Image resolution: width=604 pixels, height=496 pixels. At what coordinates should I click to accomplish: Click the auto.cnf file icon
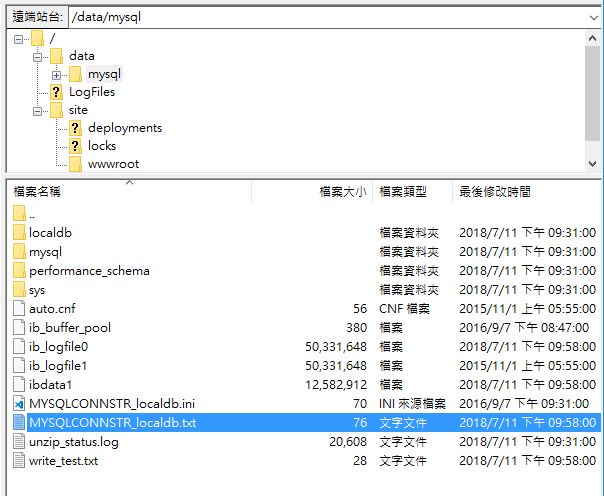19,309
